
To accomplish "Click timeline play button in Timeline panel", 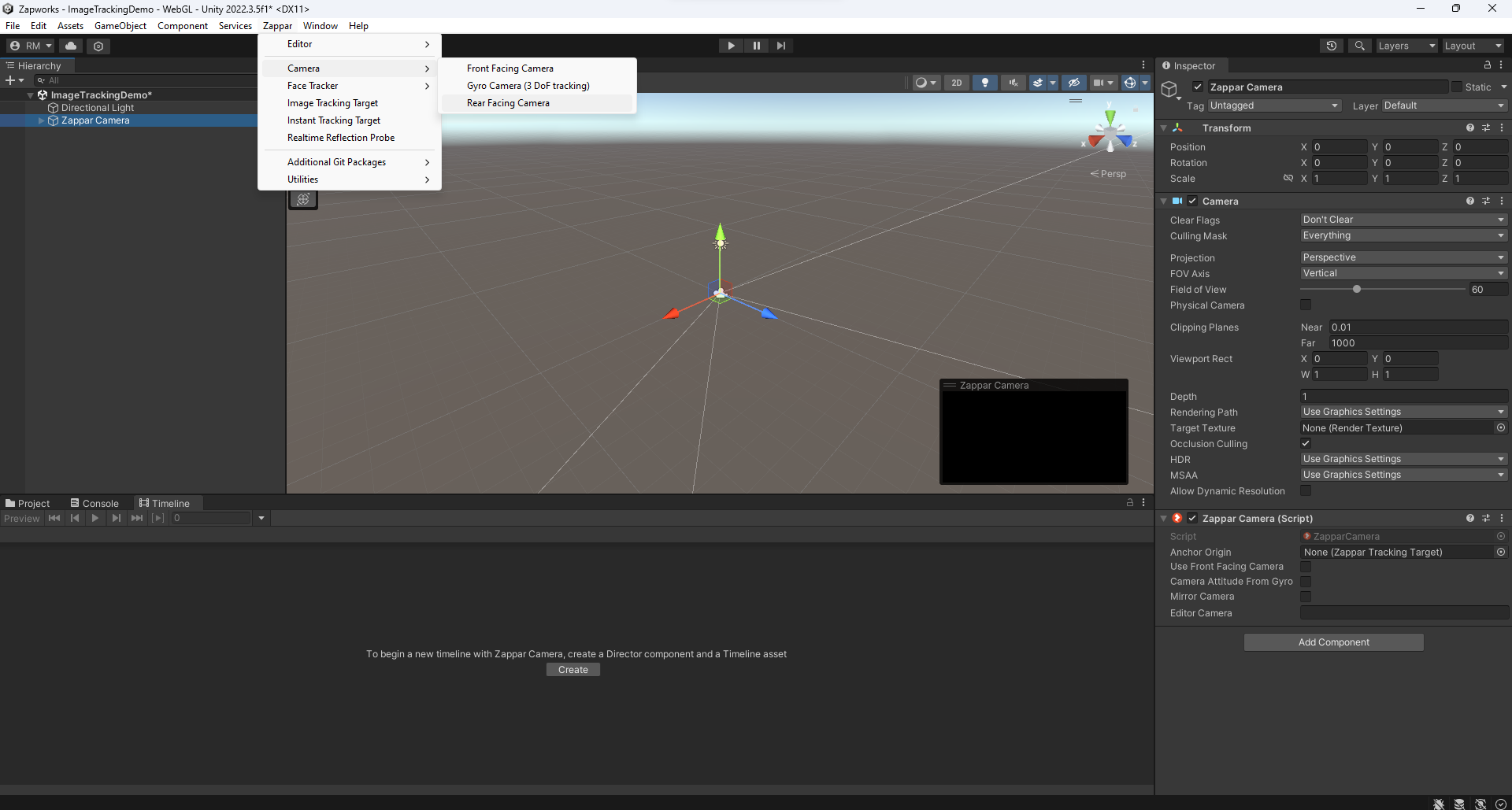I will pyautogui.click(x=95, y=518).
